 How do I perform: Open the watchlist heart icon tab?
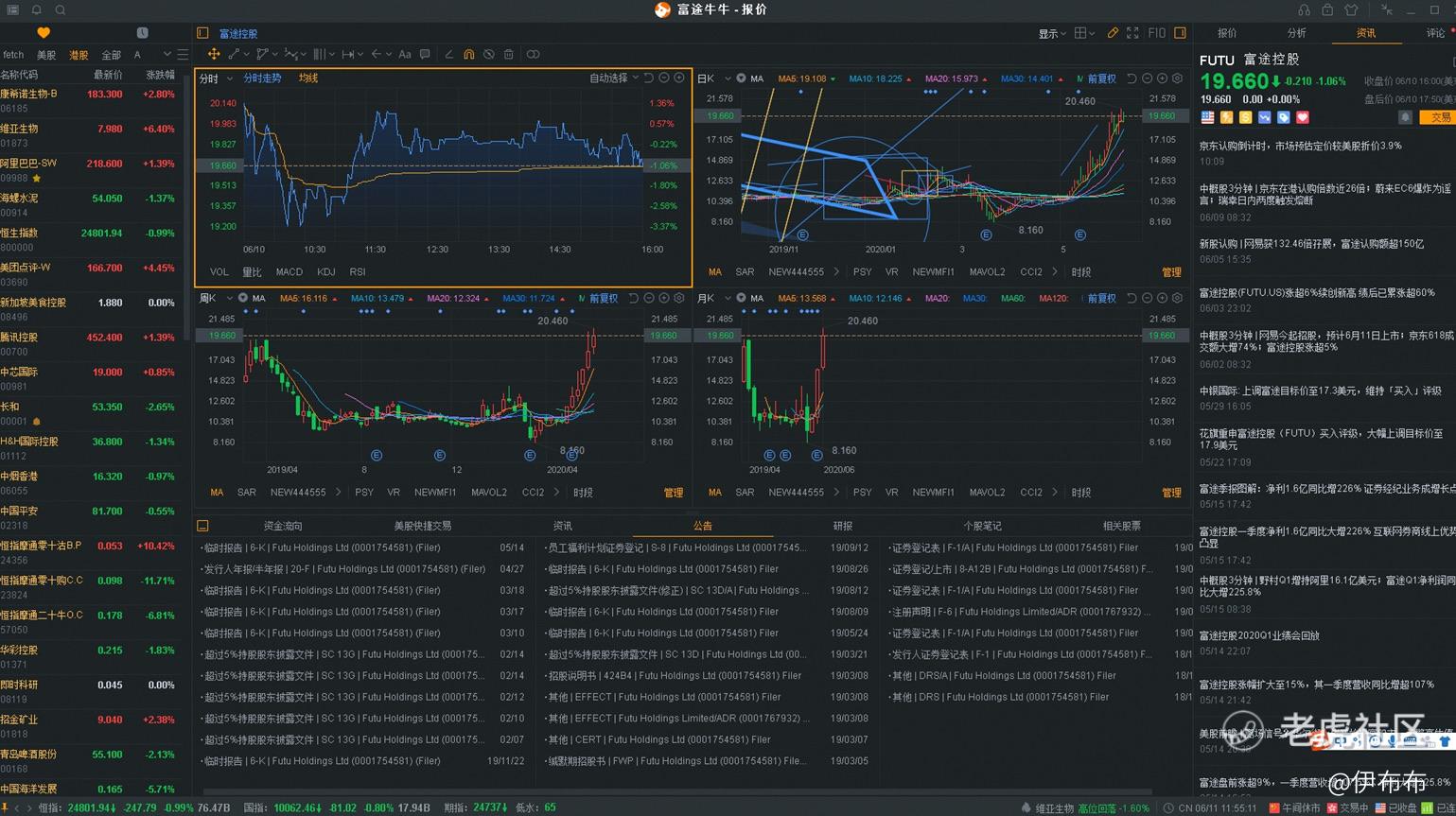click(44, 33)
